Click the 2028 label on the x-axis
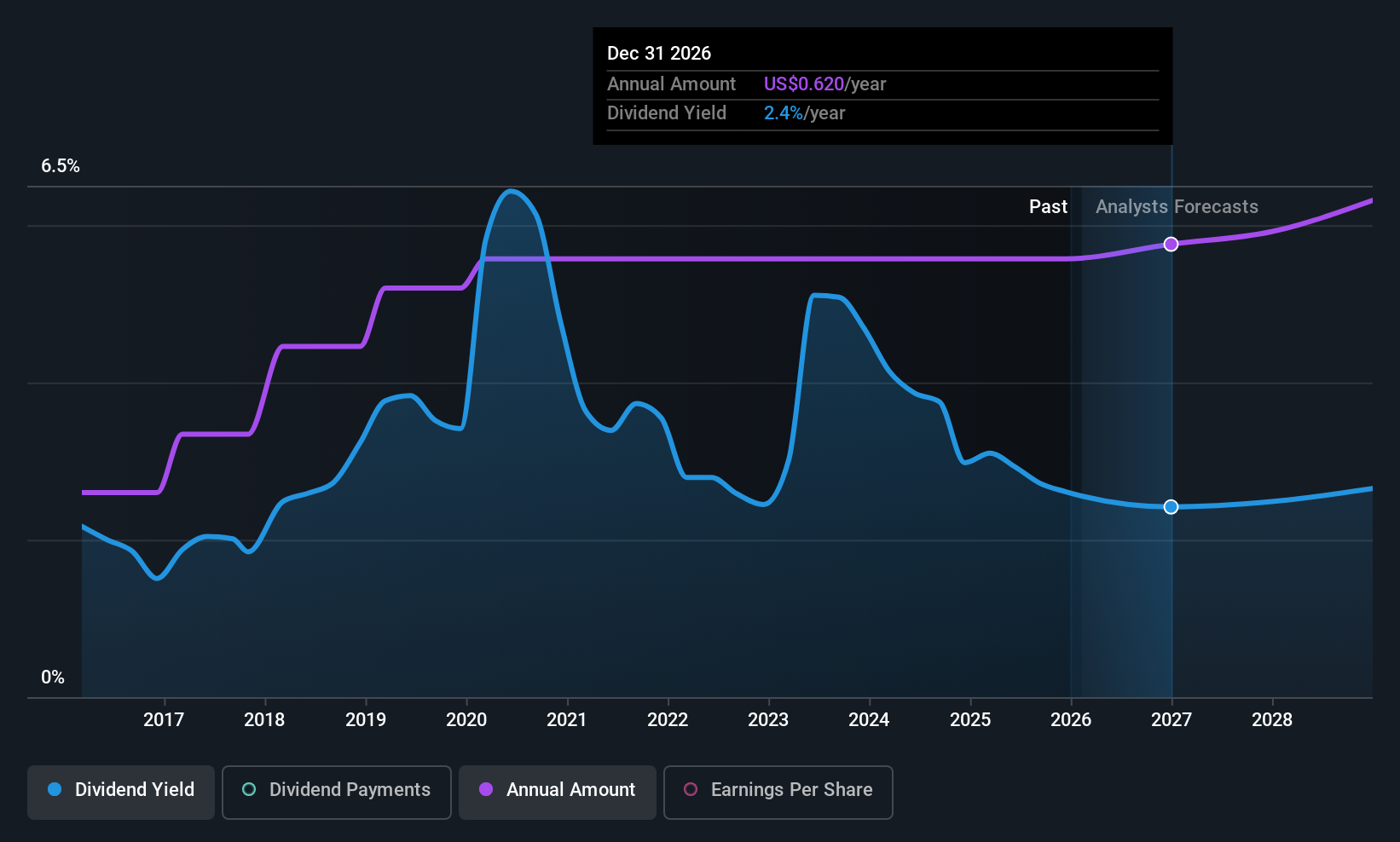 point(1272,720)
